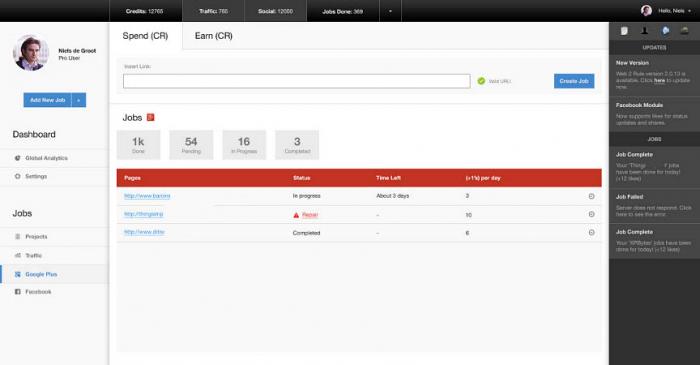This screenshot has height=365, width=700.
Task: Click the green Valid URL check icon
Action: pos(481,81)
